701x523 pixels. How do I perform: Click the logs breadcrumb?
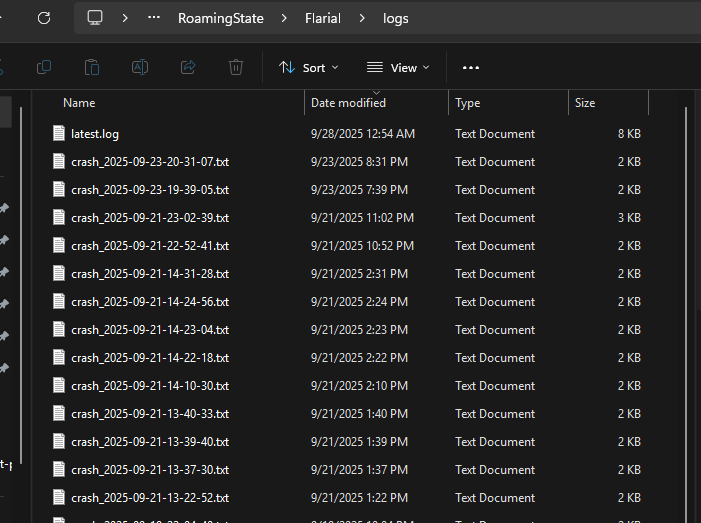pyautogui.click(x=396, y=18)
